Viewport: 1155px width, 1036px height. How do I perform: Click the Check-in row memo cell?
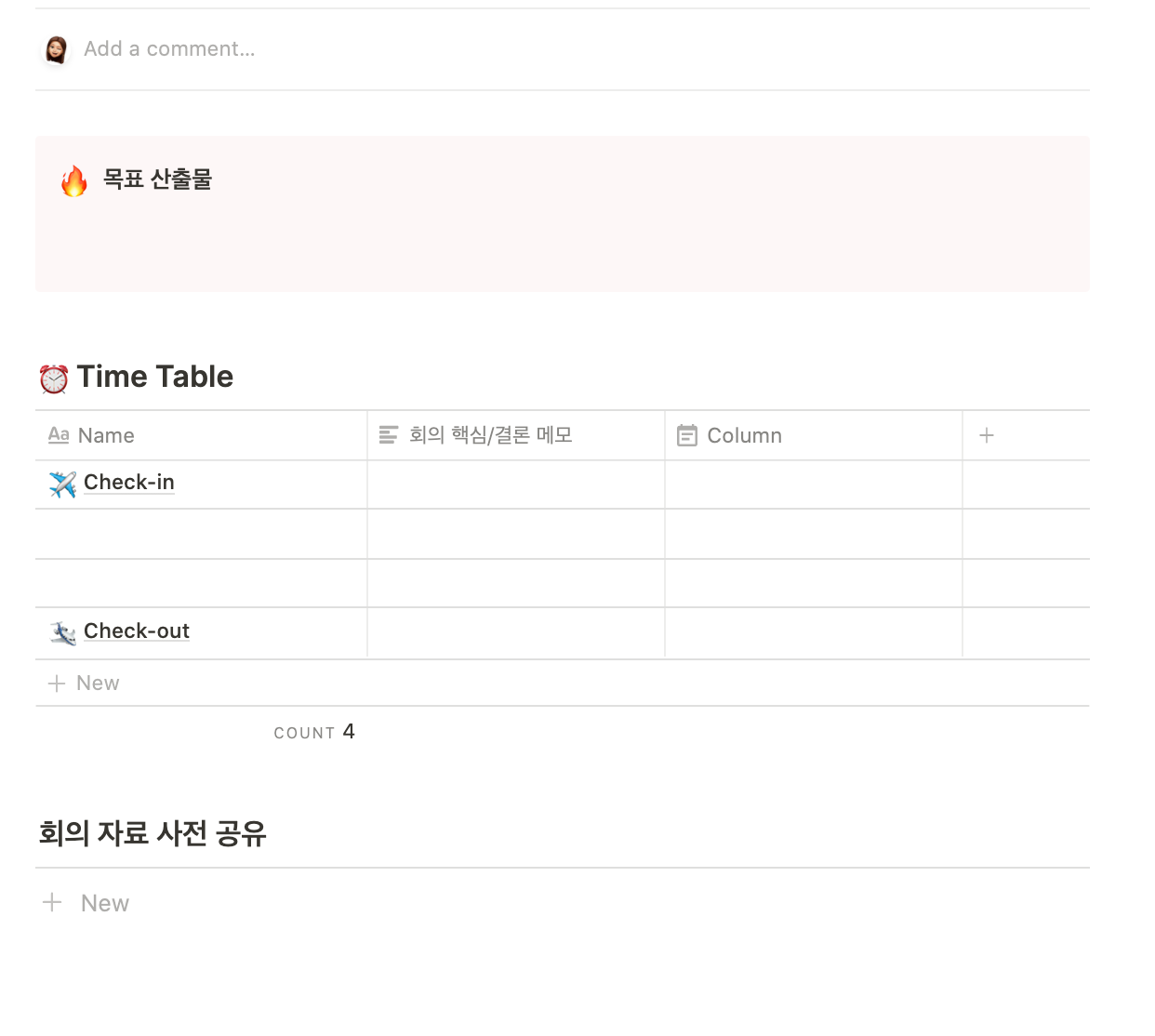[x=516, y=485]
